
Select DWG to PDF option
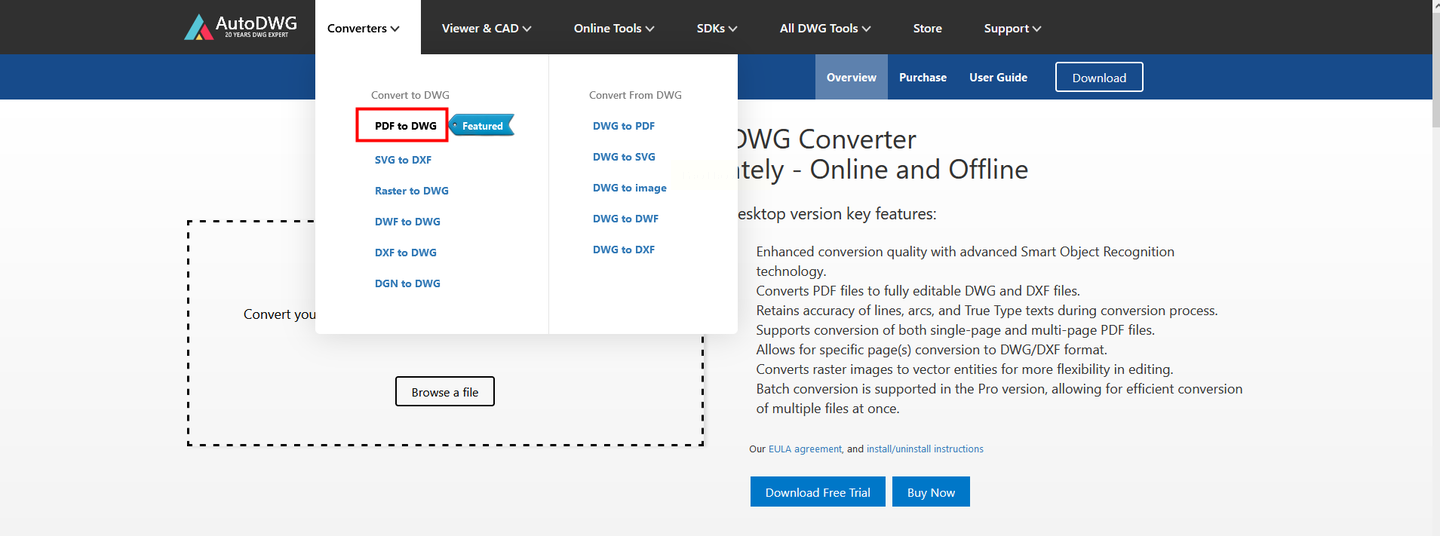(624, 126)
